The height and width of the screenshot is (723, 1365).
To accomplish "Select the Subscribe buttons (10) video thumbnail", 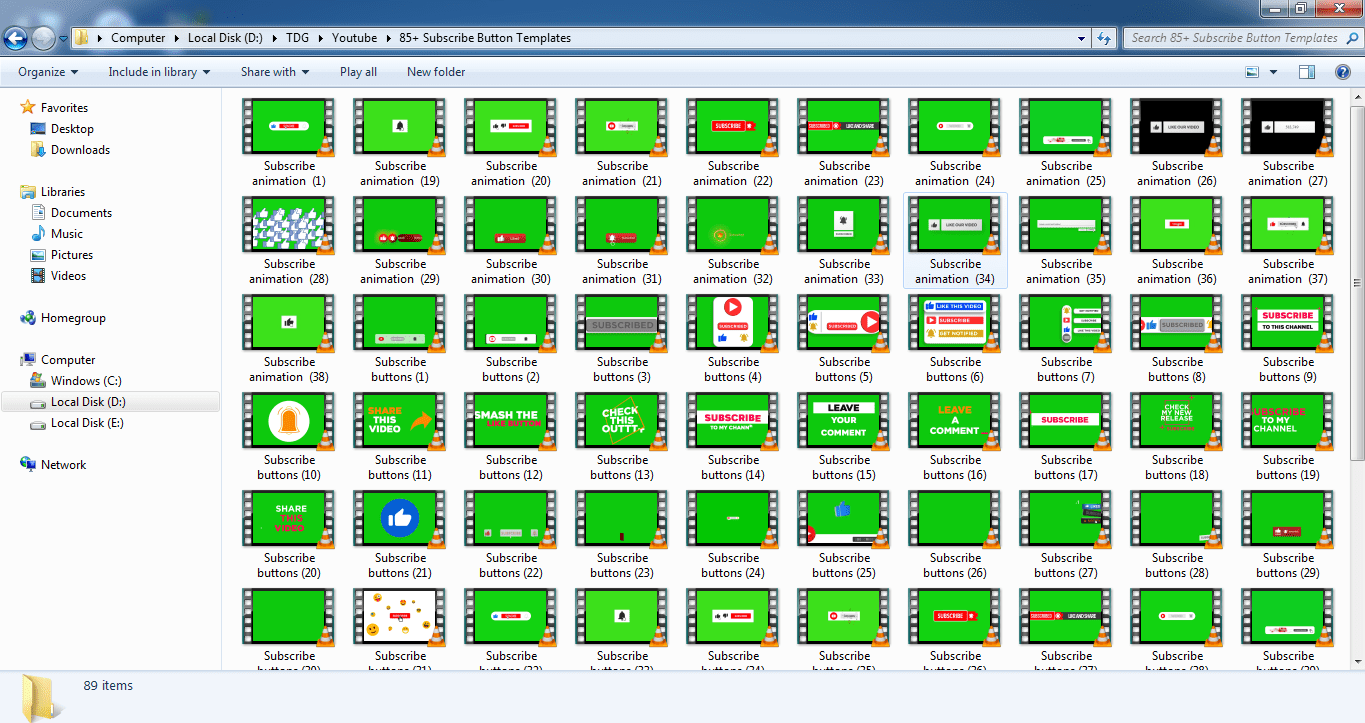I will [x=289, y=421].
